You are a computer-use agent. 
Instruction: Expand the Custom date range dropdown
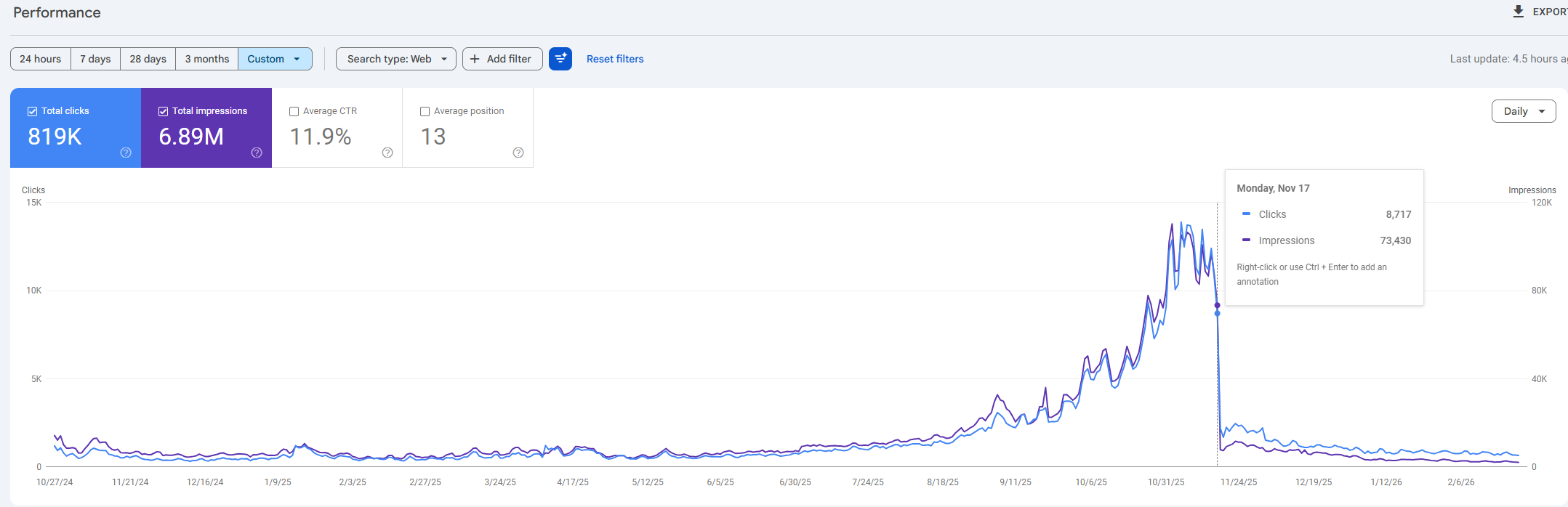tap(275, 59)
